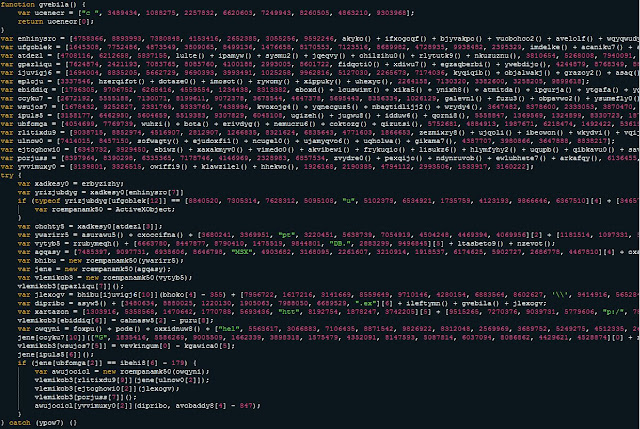Click the variable name "rlitixdu9" in its var declaration
The height and width of the screenshot is (429, 640).
(37, 132)
